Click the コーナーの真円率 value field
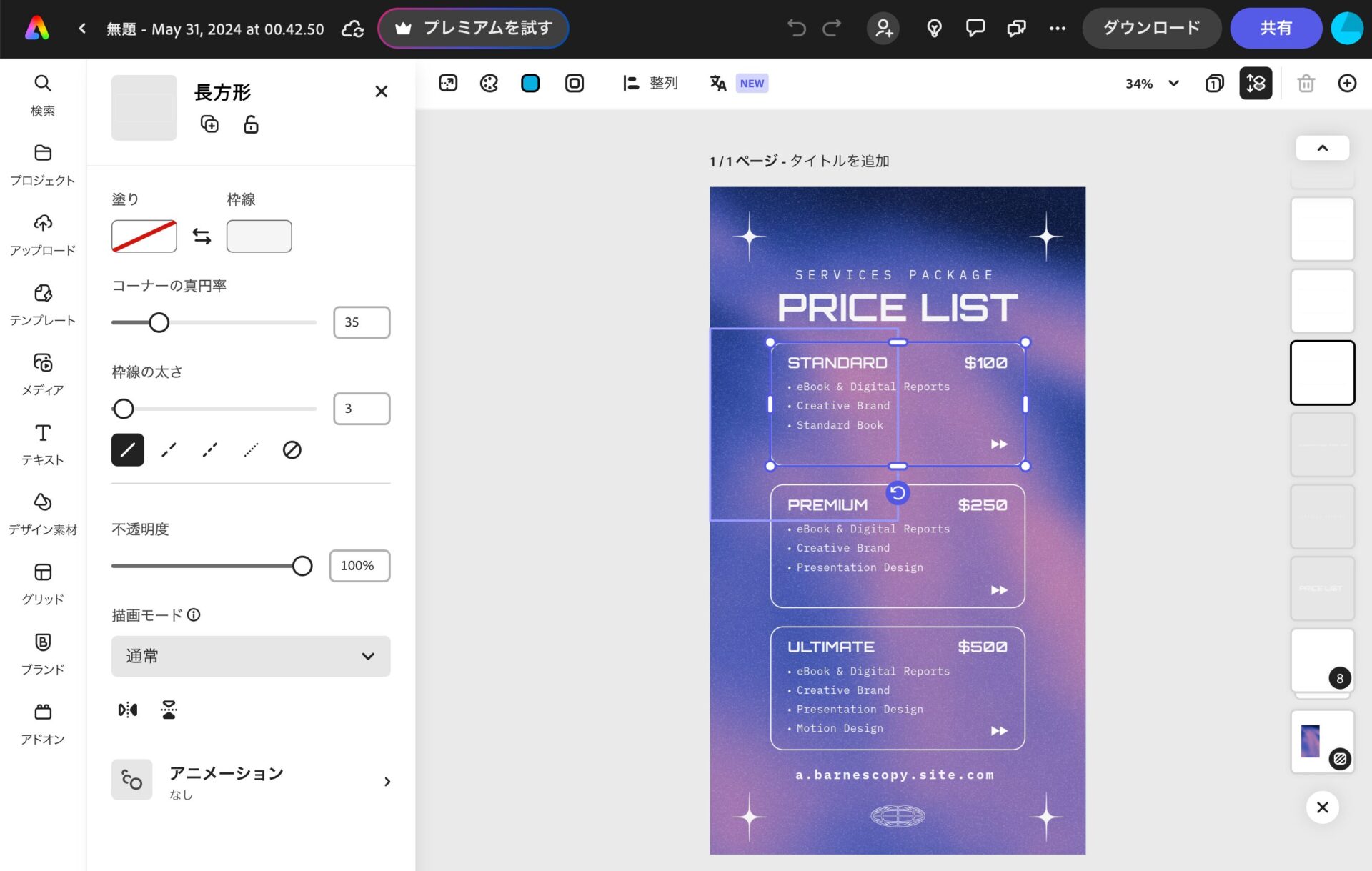This screenshot has width=1372, height=871. 362,322
